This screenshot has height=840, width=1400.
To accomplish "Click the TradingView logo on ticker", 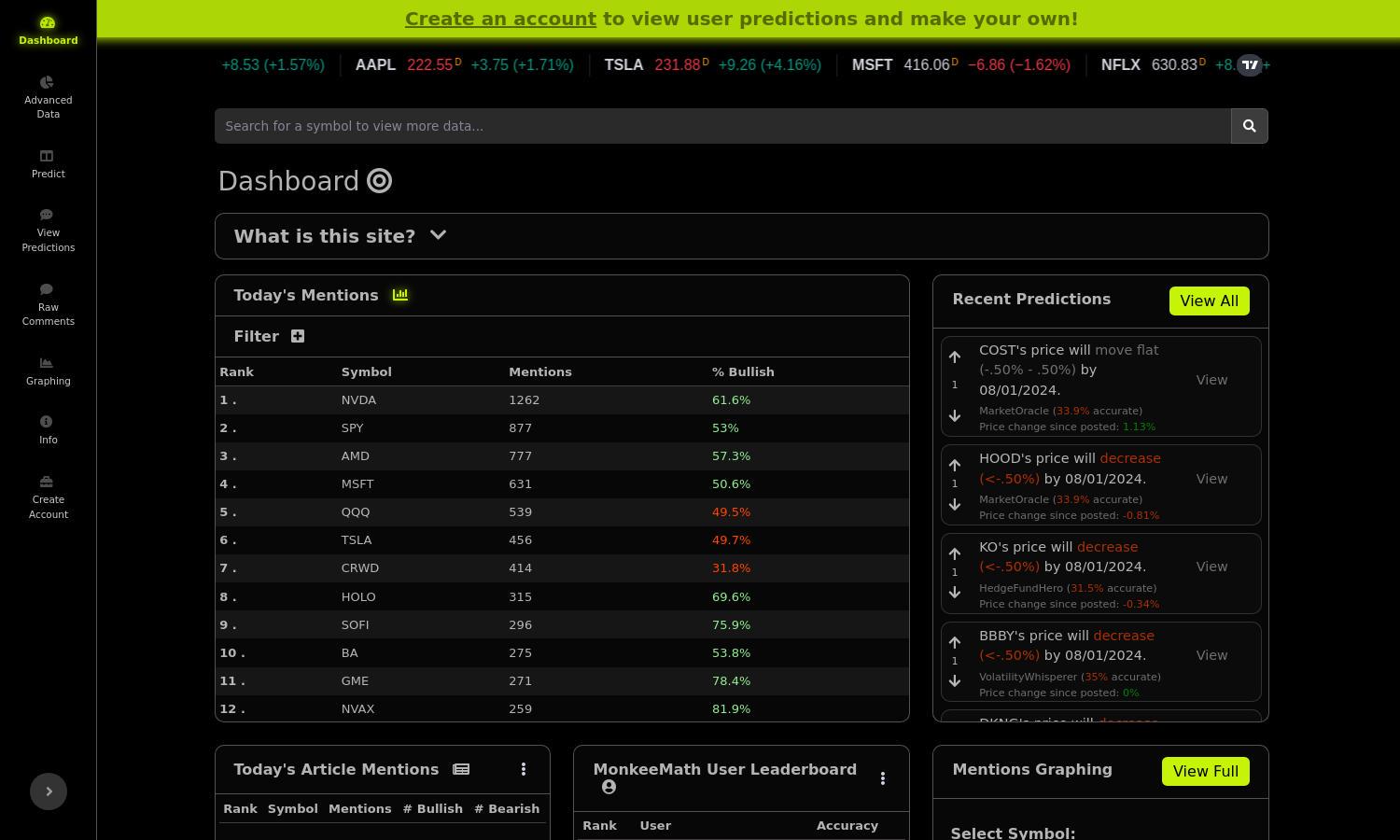I will (x=1250, y=64).
